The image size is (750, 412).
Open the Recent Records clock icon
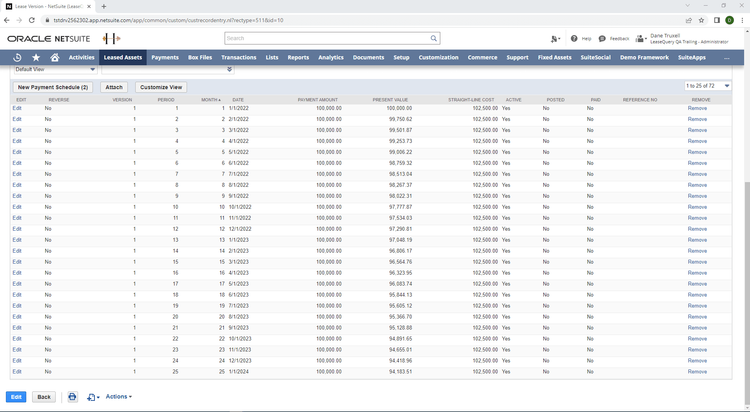tap(17, 57)
